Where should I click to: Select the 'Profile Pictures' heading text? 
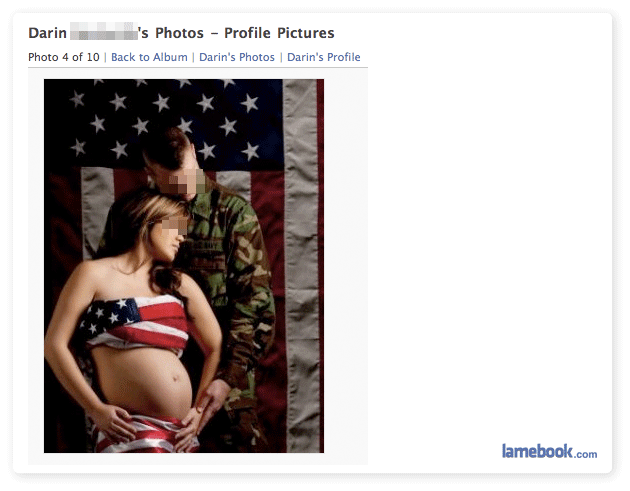coord(279,33)
